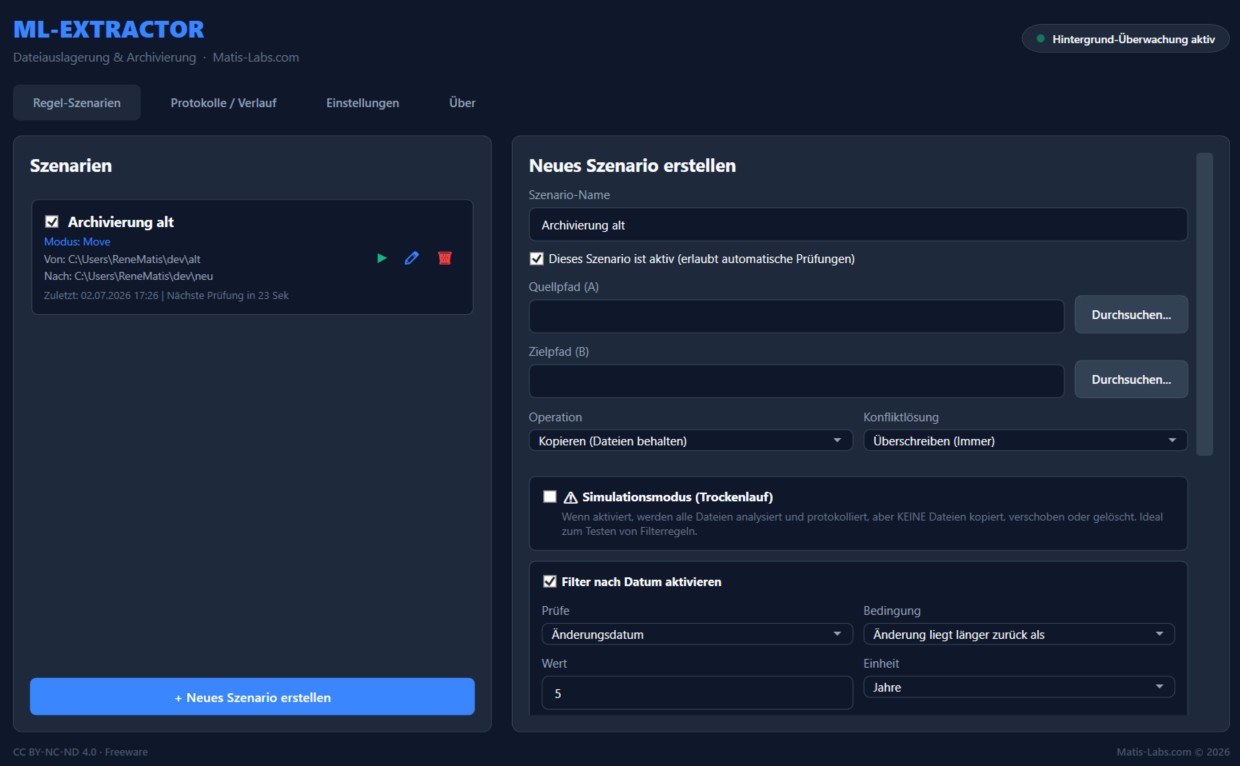Click 'Matis-Labs.com © 2026' footer text
1240x766 pixels.
pyautogui.click(x=1173, y=752)
